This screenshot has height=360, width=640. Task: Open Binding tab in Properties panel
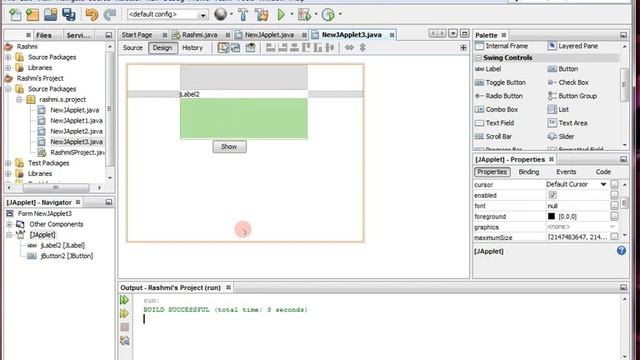(529, 172)
